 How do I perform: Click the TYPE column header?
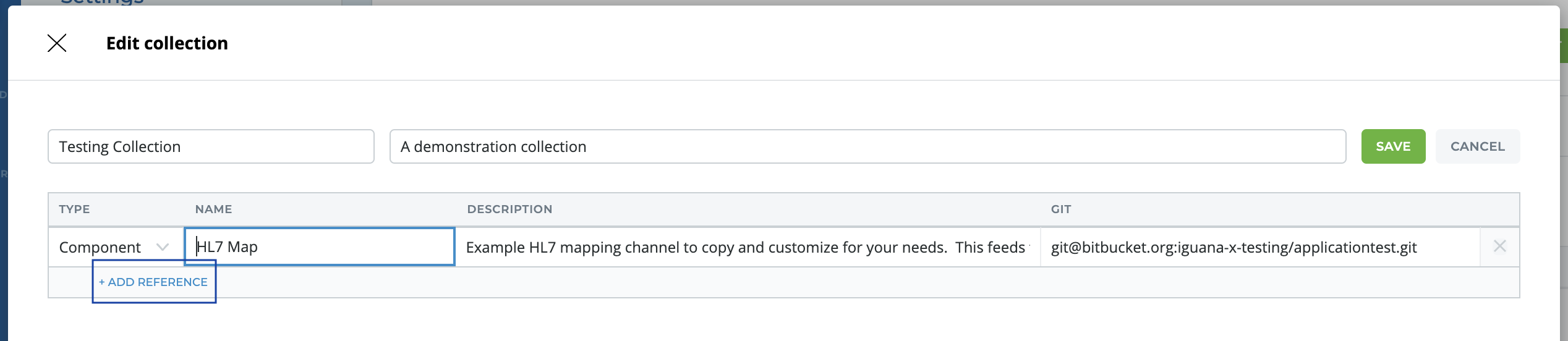74,209
